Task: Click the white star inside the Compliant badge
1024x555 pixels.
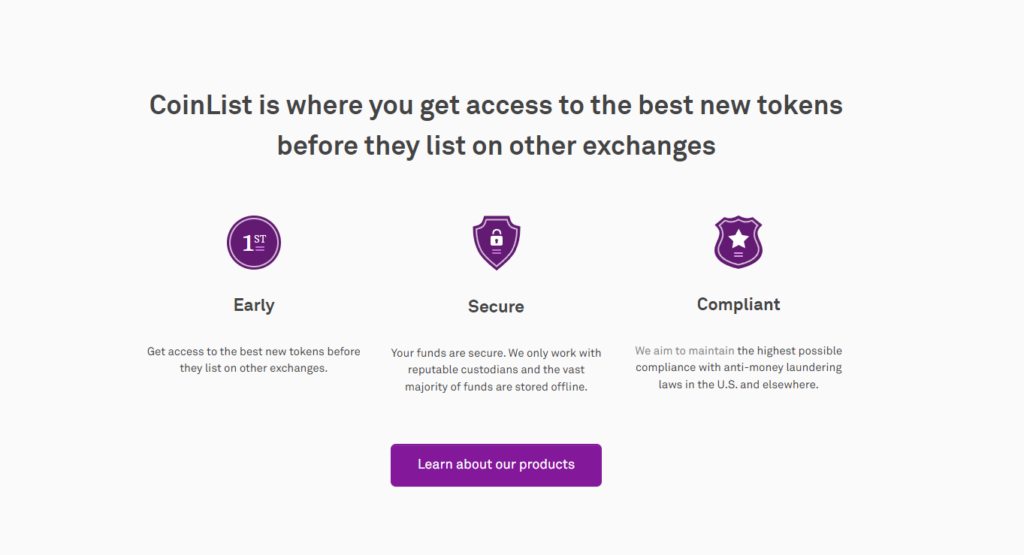Action: pos(738,239)
